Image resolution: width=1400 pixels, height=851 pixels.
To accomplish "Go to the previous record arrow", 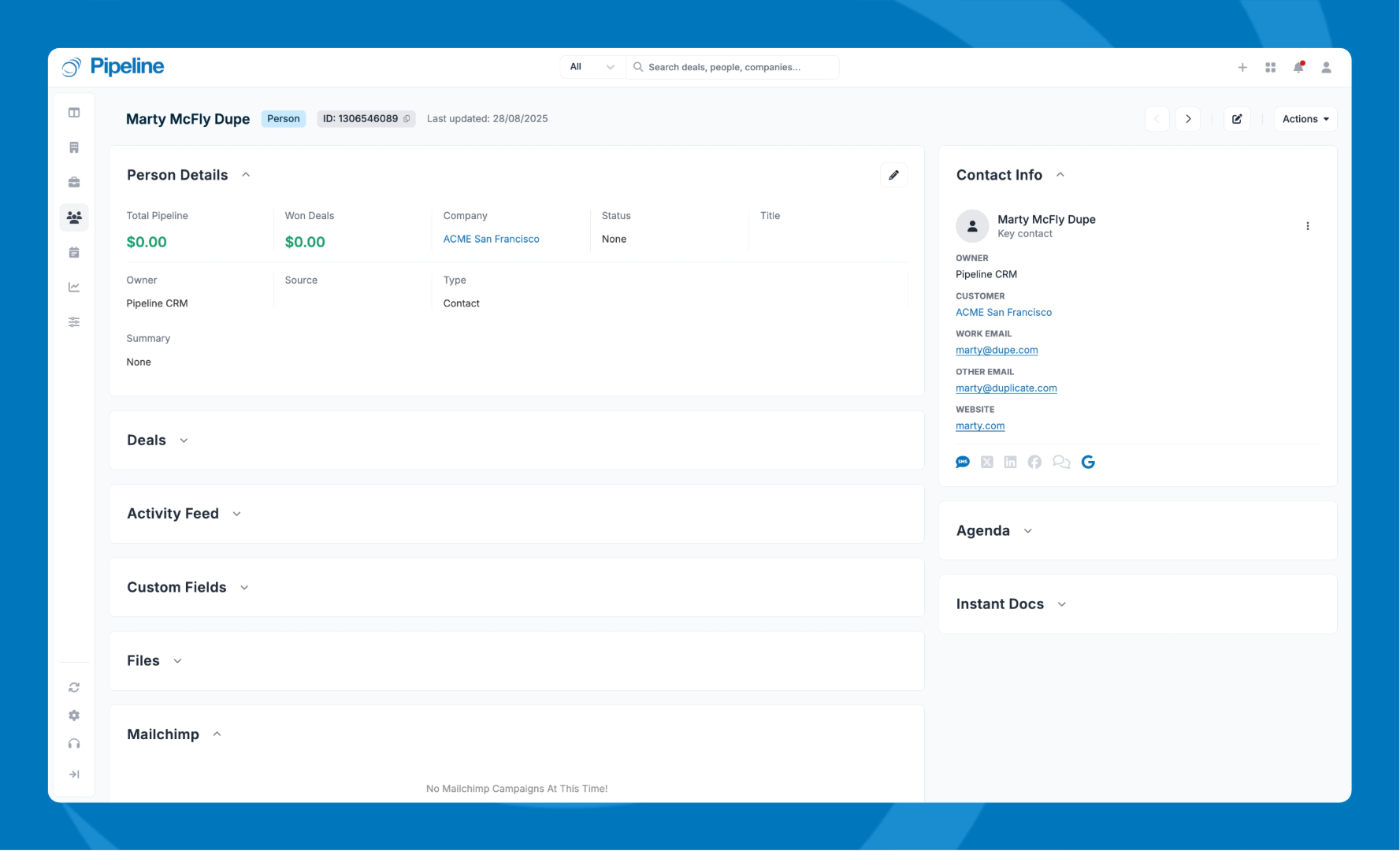I will 1157,119.
